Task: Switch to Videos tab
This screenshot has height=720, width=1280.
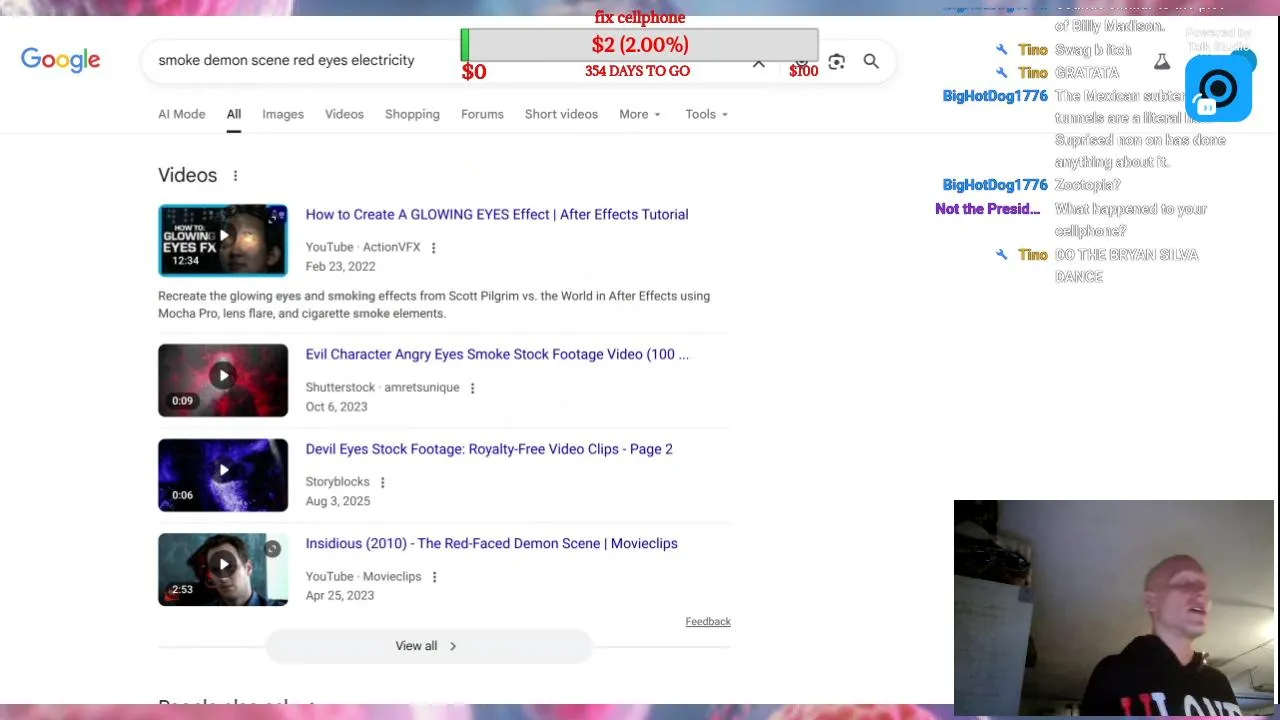Action: tap(344, 114)
